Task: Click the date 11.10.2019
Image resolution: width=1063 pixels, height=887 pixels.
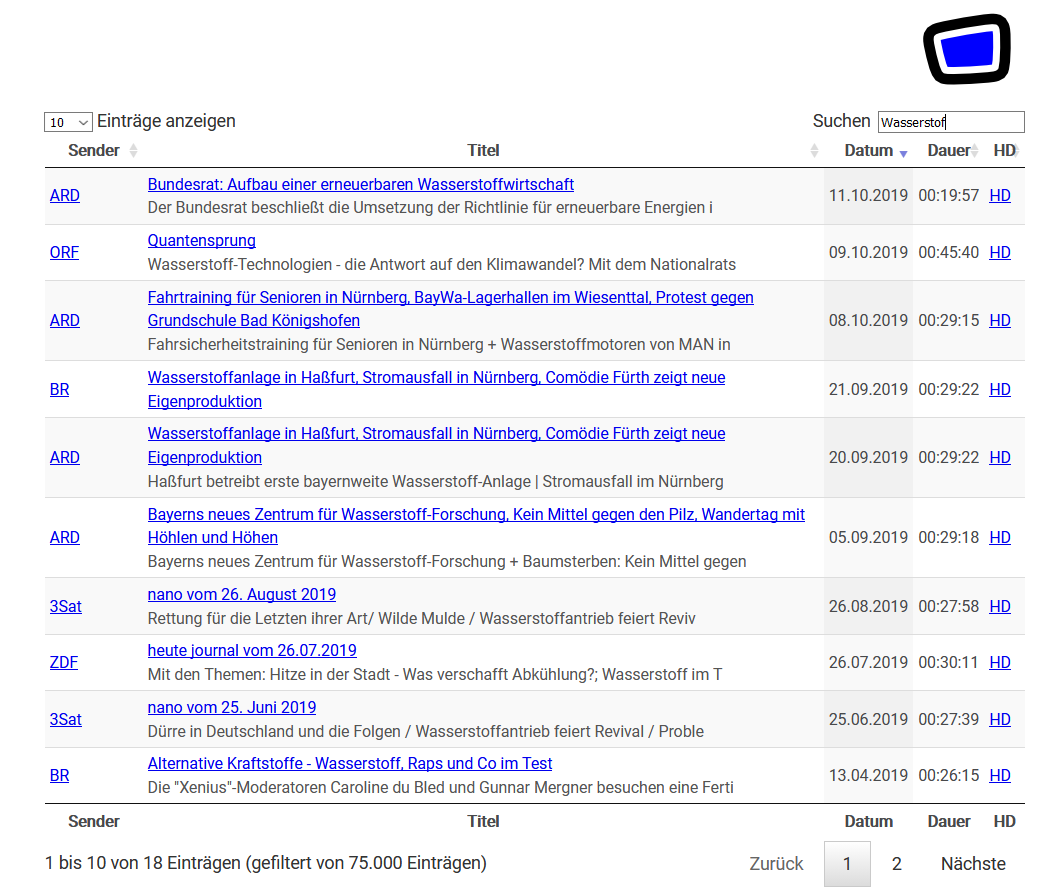Action: click(868, 195)
